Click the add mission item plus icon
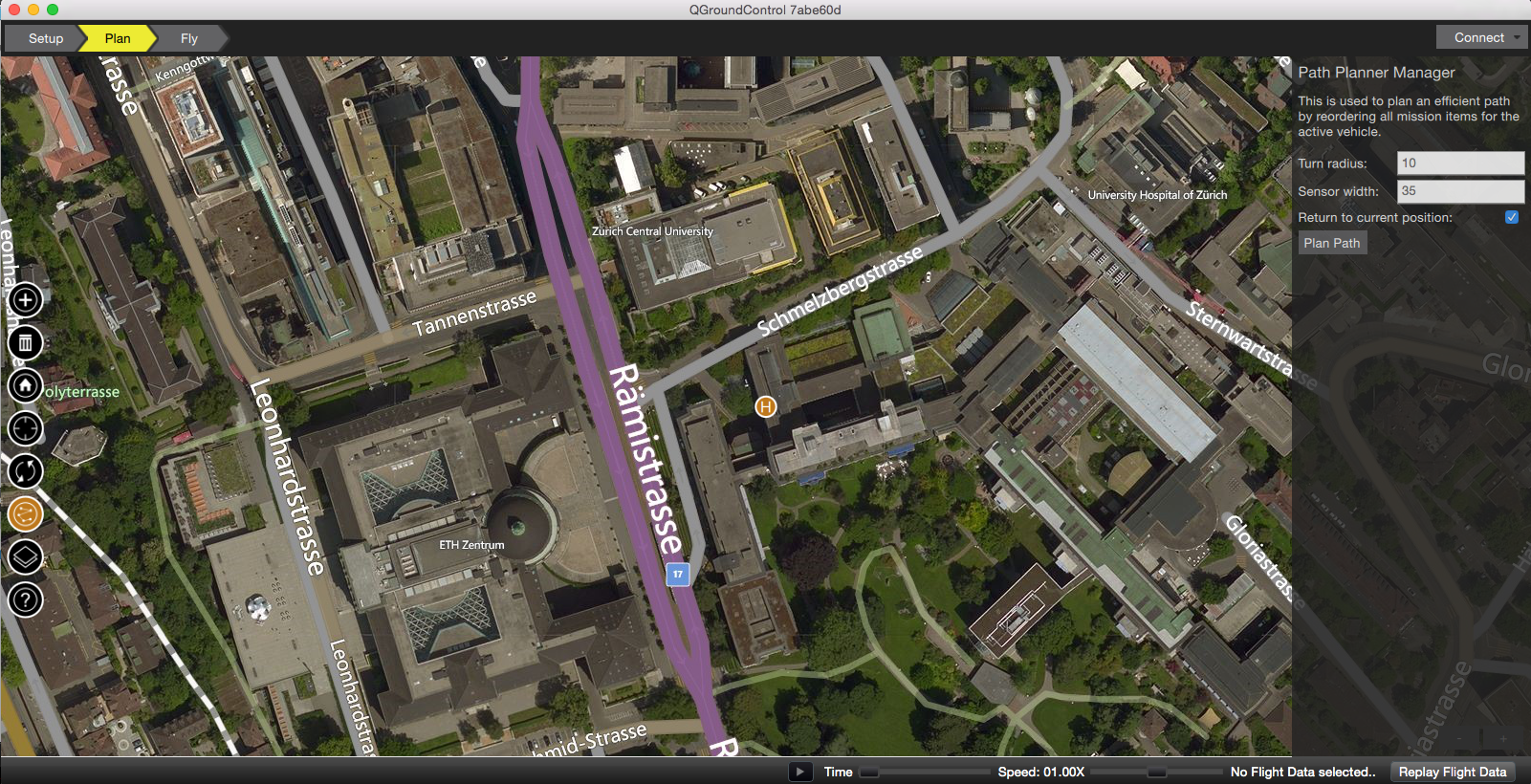Screen dimensions: 1531x784 coord(26,300)
